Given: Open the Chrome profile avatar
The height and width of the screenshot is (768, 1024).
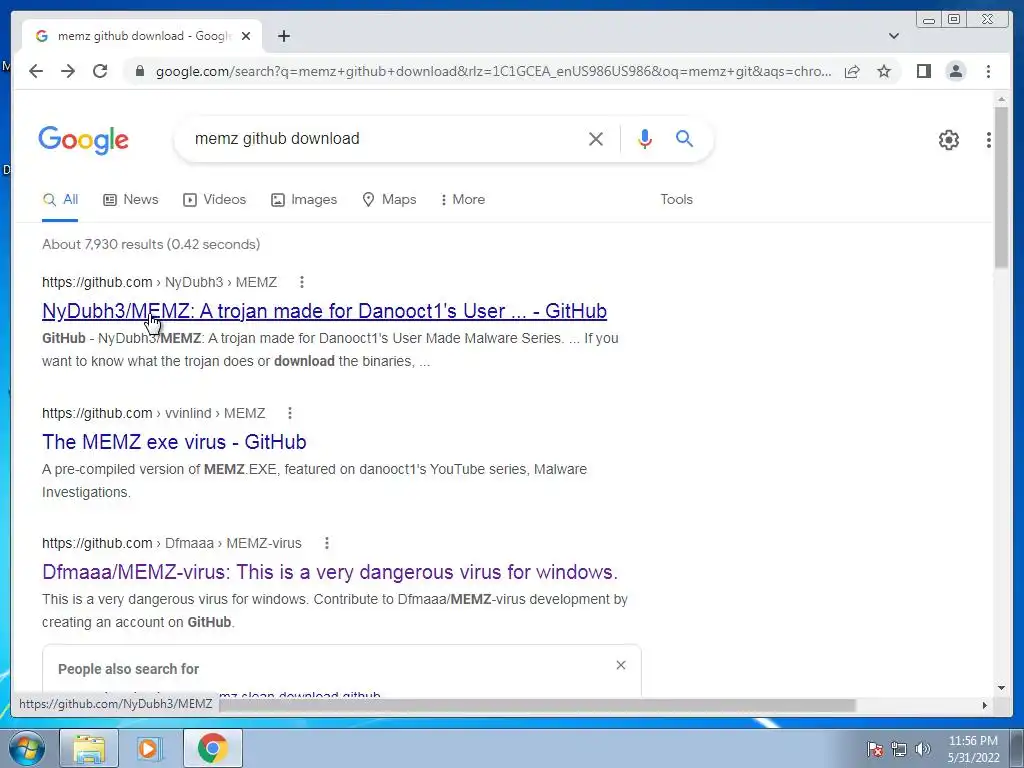Looking at the screenshot, I should 955,71.
